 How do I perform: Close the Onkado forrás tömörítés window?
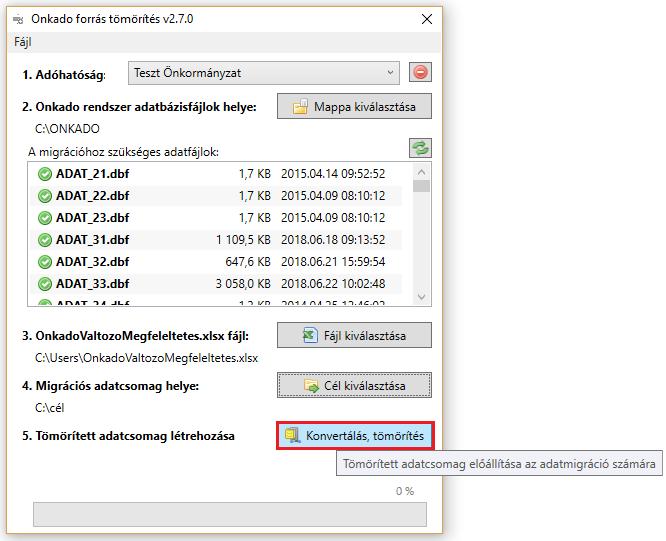[x=426, y=19]
